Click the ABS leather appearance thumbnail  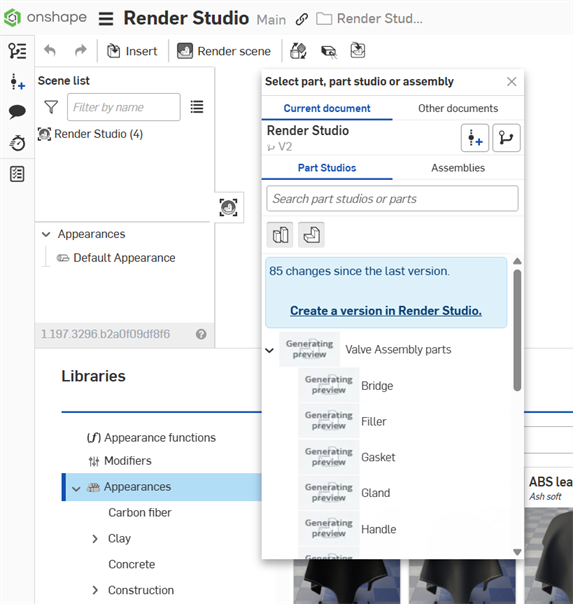pos(550,555)
